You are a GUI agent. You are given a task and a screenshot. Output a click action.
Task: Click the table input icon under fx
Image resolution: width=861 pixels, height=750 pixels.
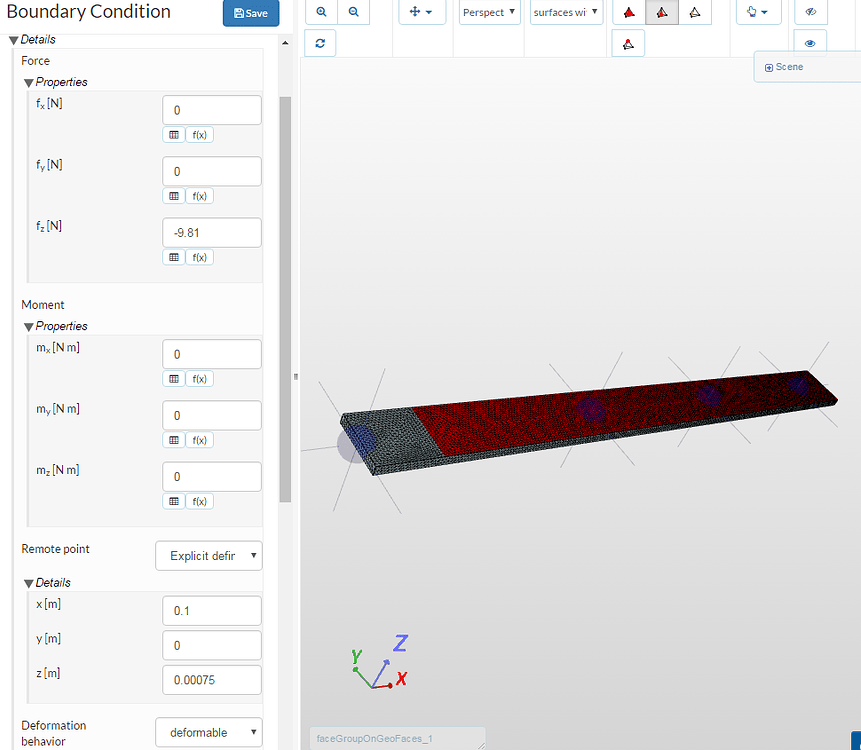172,134
